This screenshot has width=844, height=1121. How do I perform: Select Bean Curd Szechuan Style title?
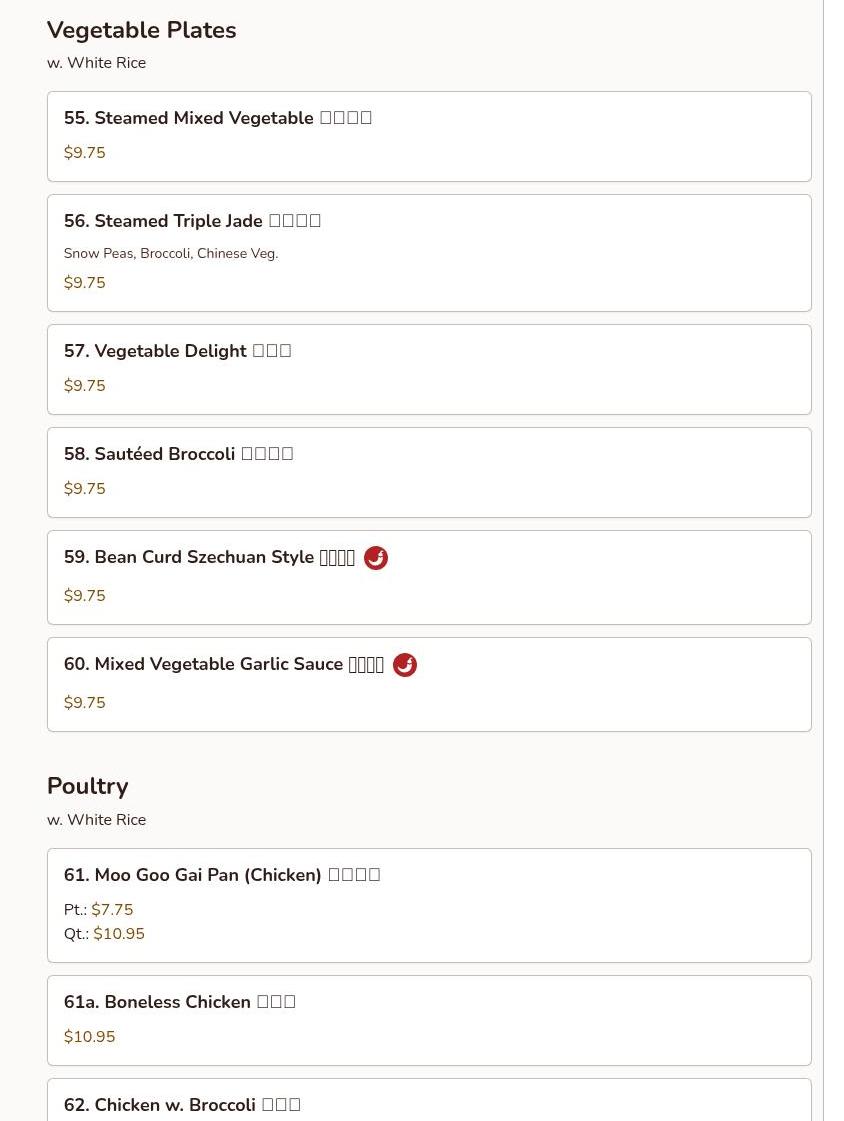click(x=189, y=557)
